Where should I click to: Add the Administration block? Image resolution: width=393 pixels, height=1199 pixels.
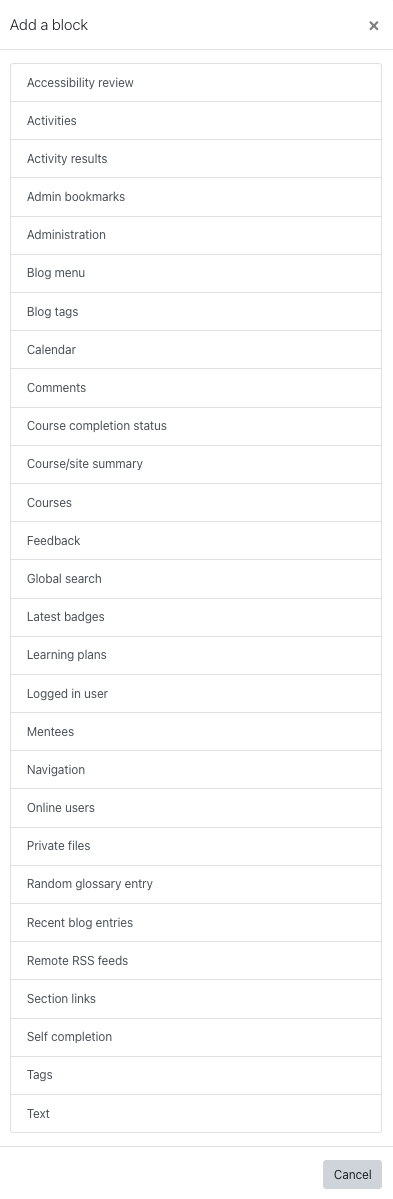(196, 236)
